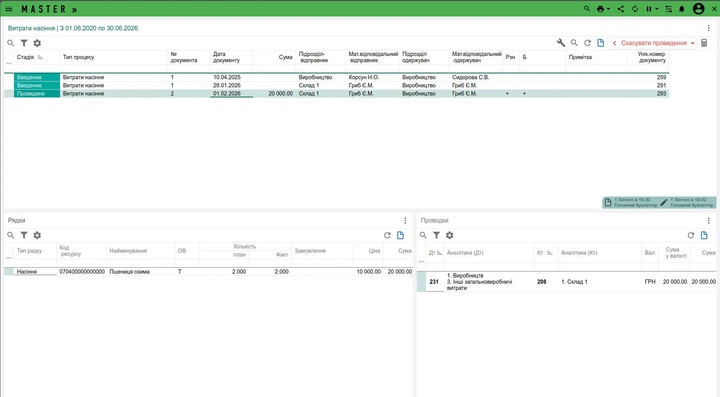Click the magnifier icon next to the wrench

pos(574,43)
